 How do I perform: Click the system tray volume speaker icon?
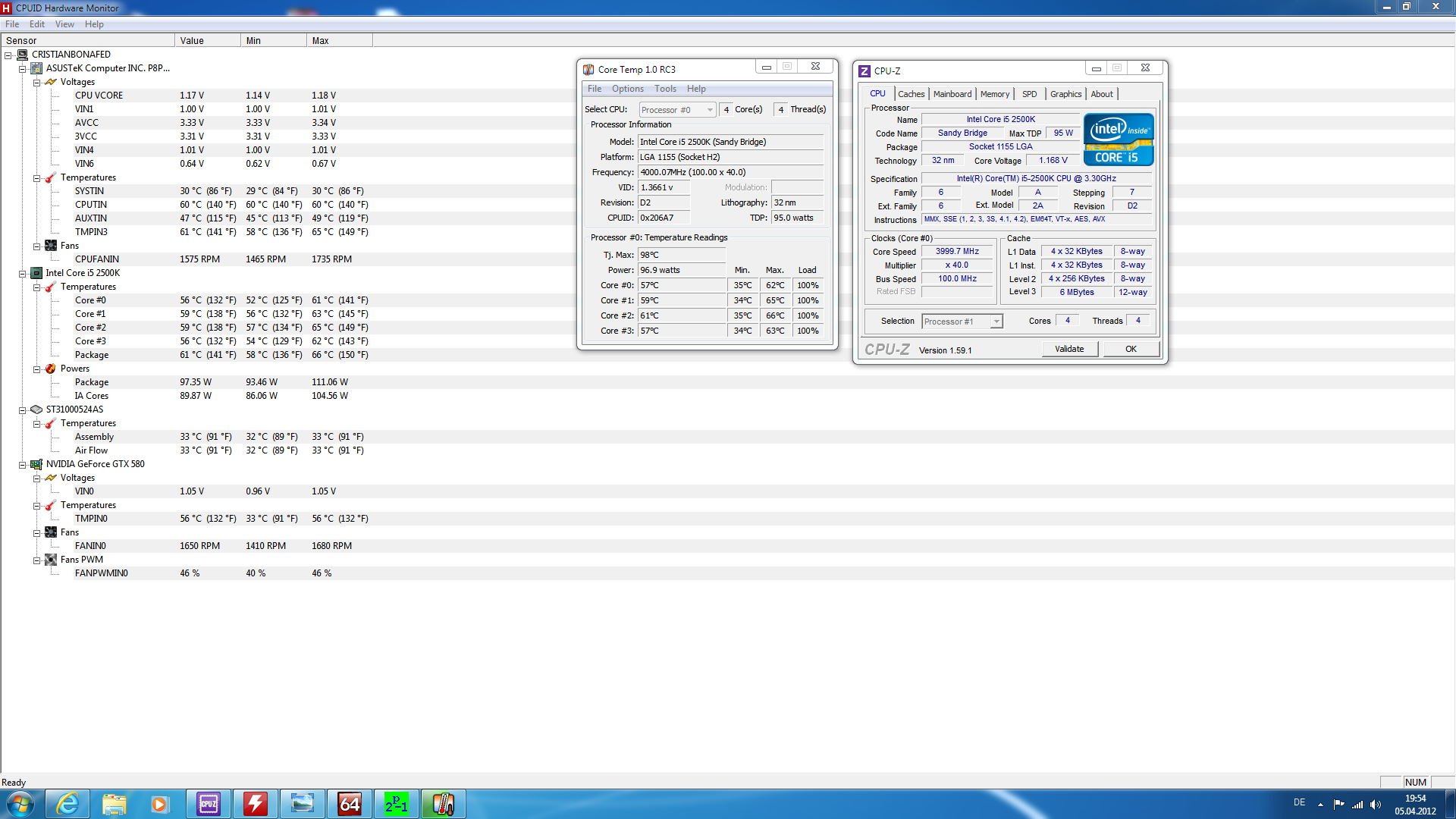pos(1376,805)
